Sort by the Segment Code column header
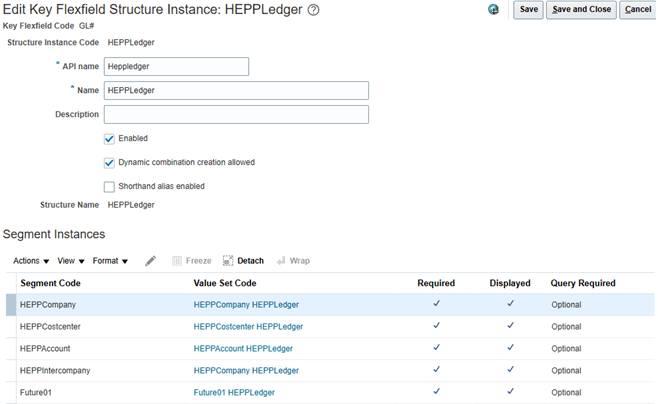 coord(50,283)
